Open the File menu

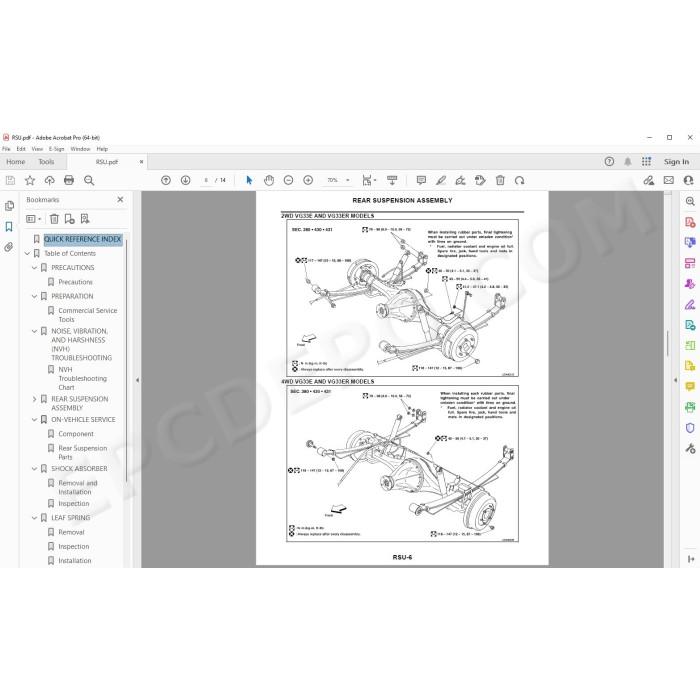6,149
